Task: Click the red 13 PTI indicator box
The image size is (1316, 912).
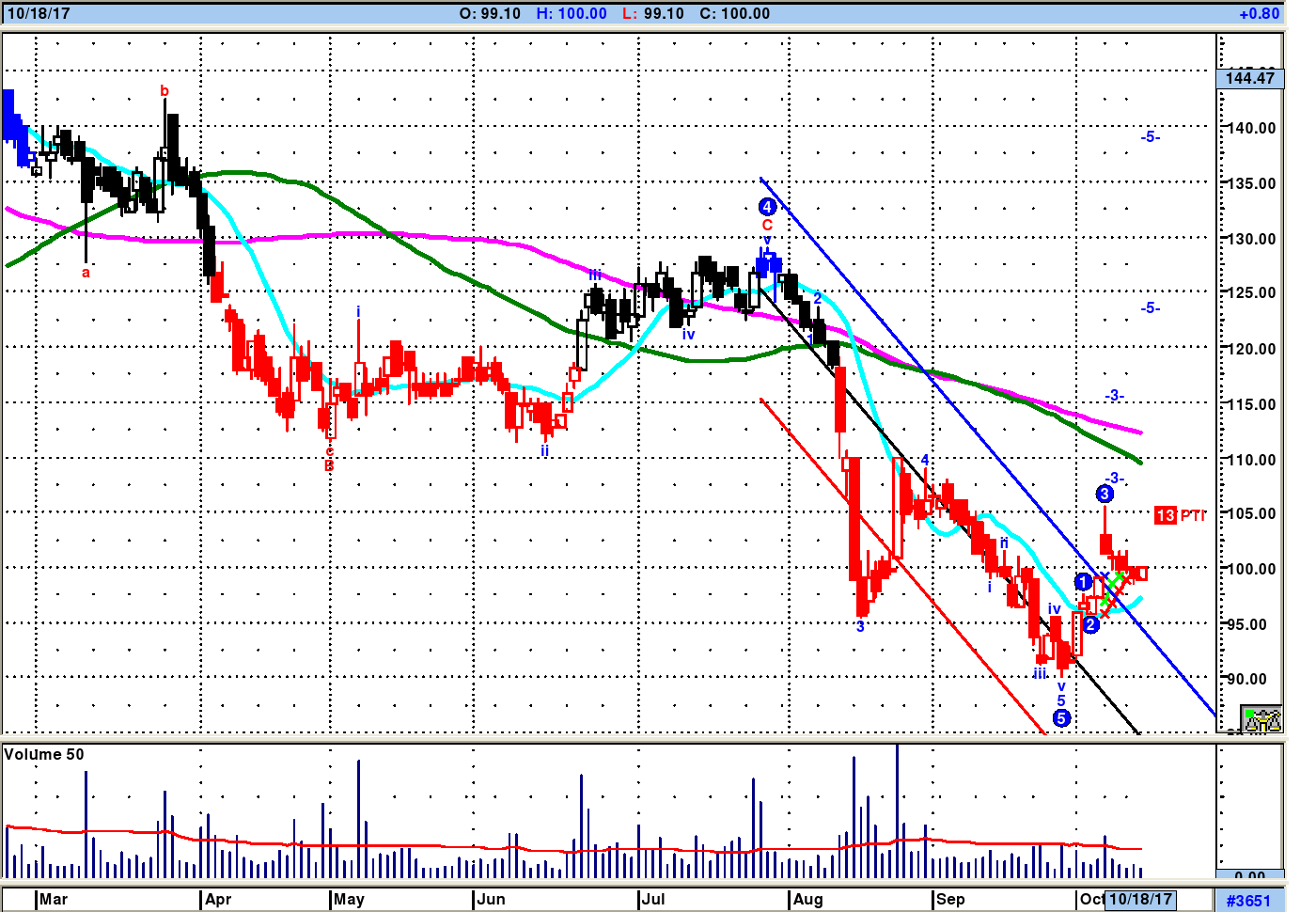Action: coord(1166,515)
